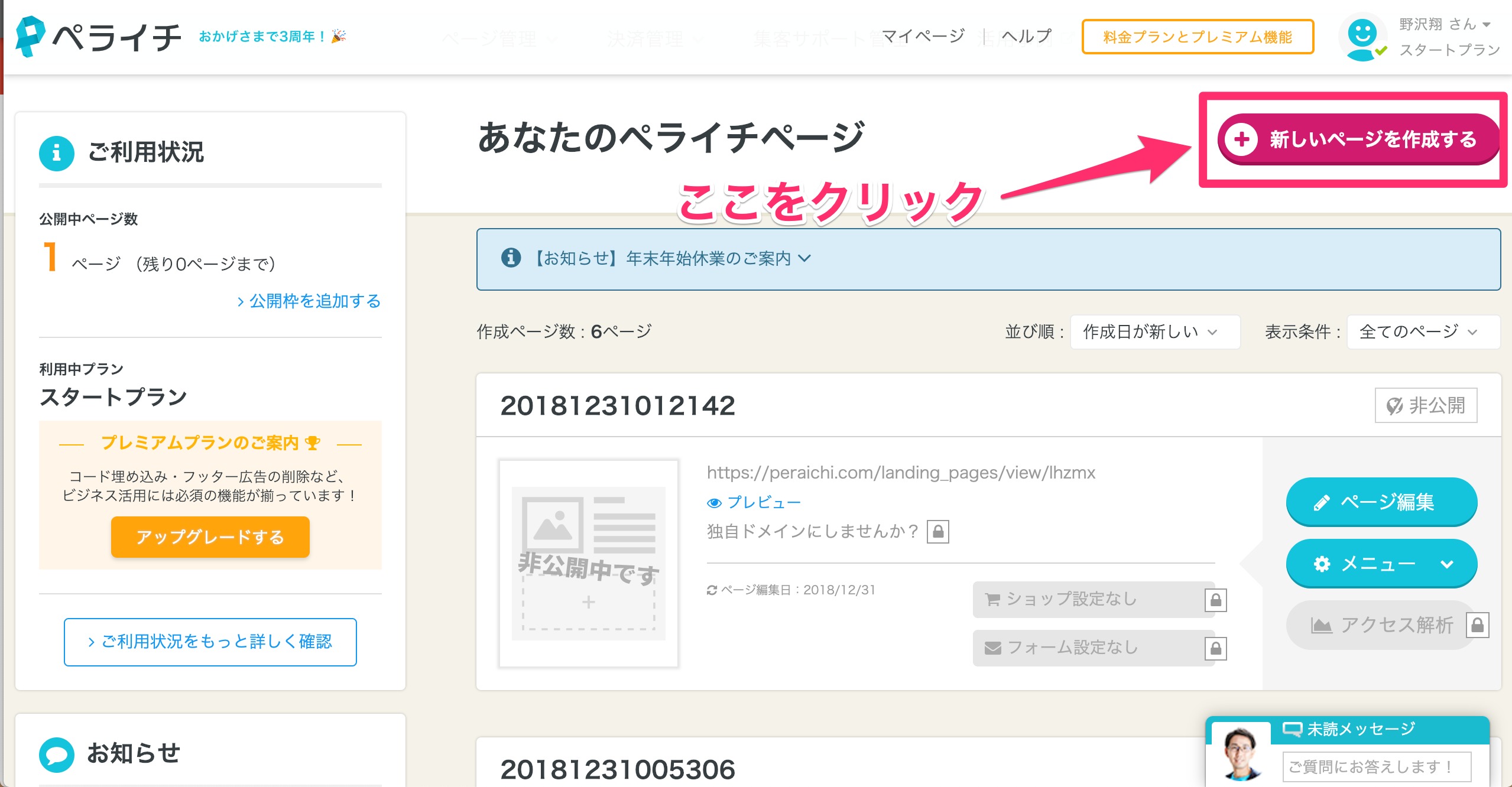Click the 非公開中です page thumbnail
This screenshot has width=1512, height=787.
click(x=589, y=564)
